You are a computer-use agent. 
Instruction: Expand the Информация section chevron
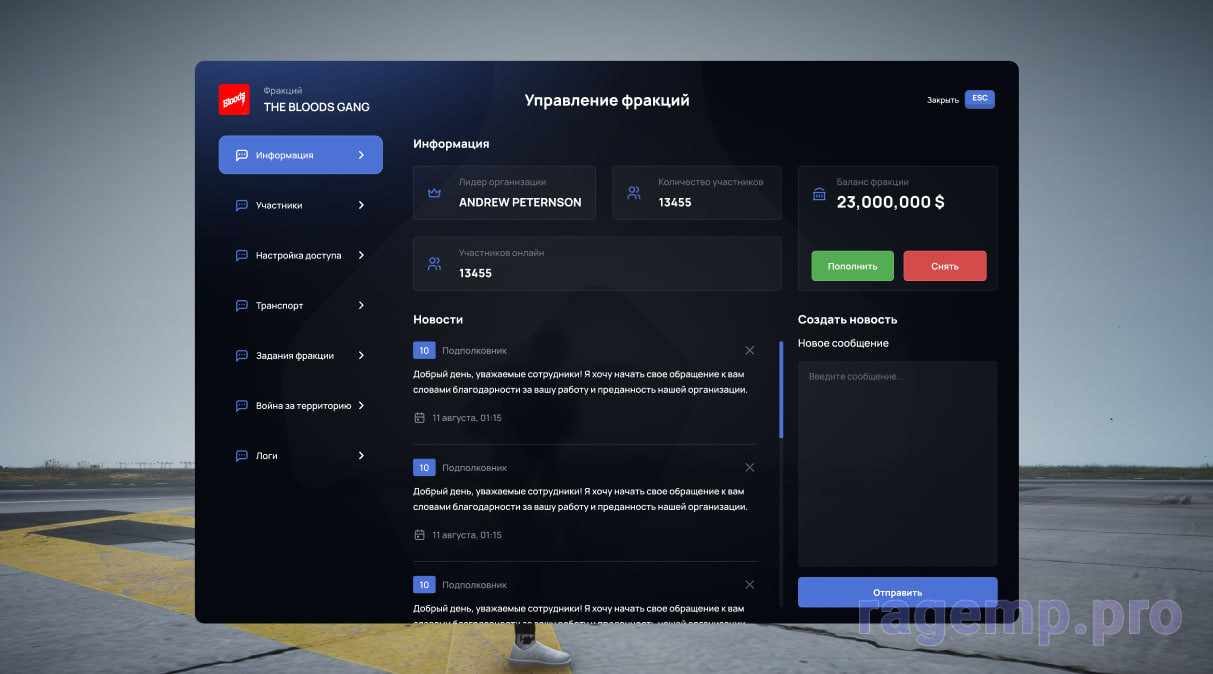point(361,155)
